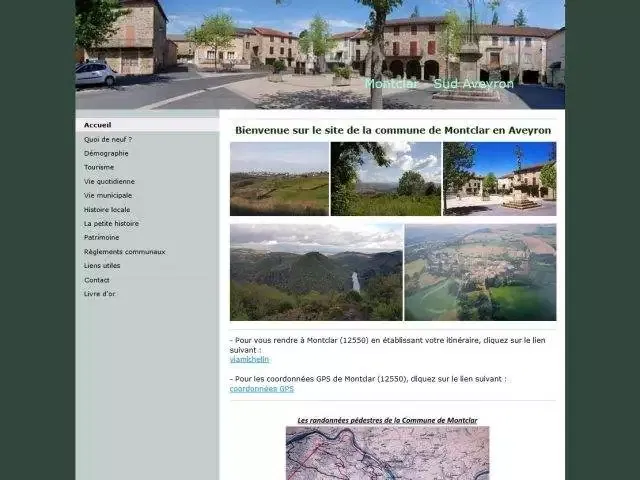Open the Liens utiles page
The width and height of the screenshot is (640, 480).
pyautogui.click(x=102, y=266)
